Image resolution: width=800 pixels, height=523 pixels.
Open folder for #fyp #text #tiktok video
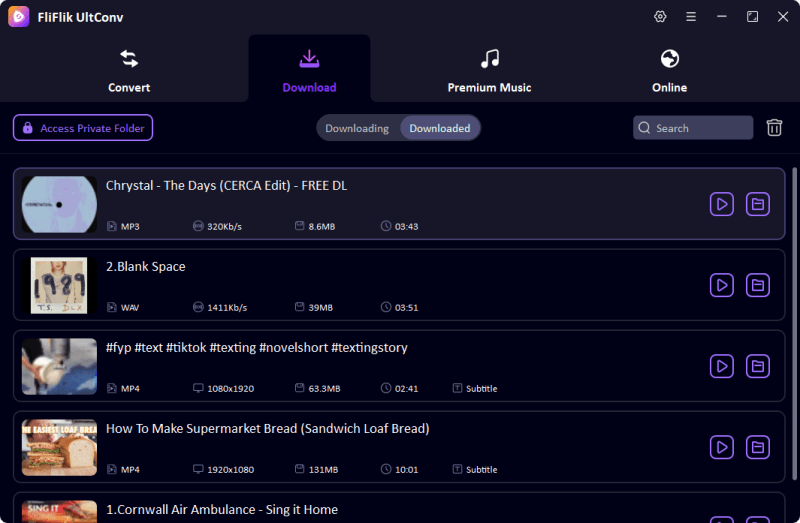click(x=758, y=366)
